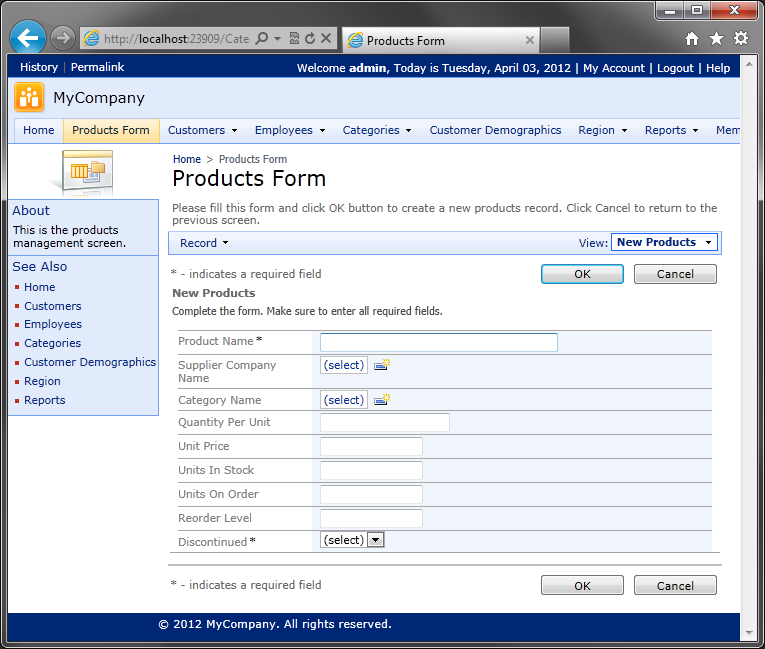Click the browser Forward arrow button
This screenshot has height=649, width=765.
63,38
